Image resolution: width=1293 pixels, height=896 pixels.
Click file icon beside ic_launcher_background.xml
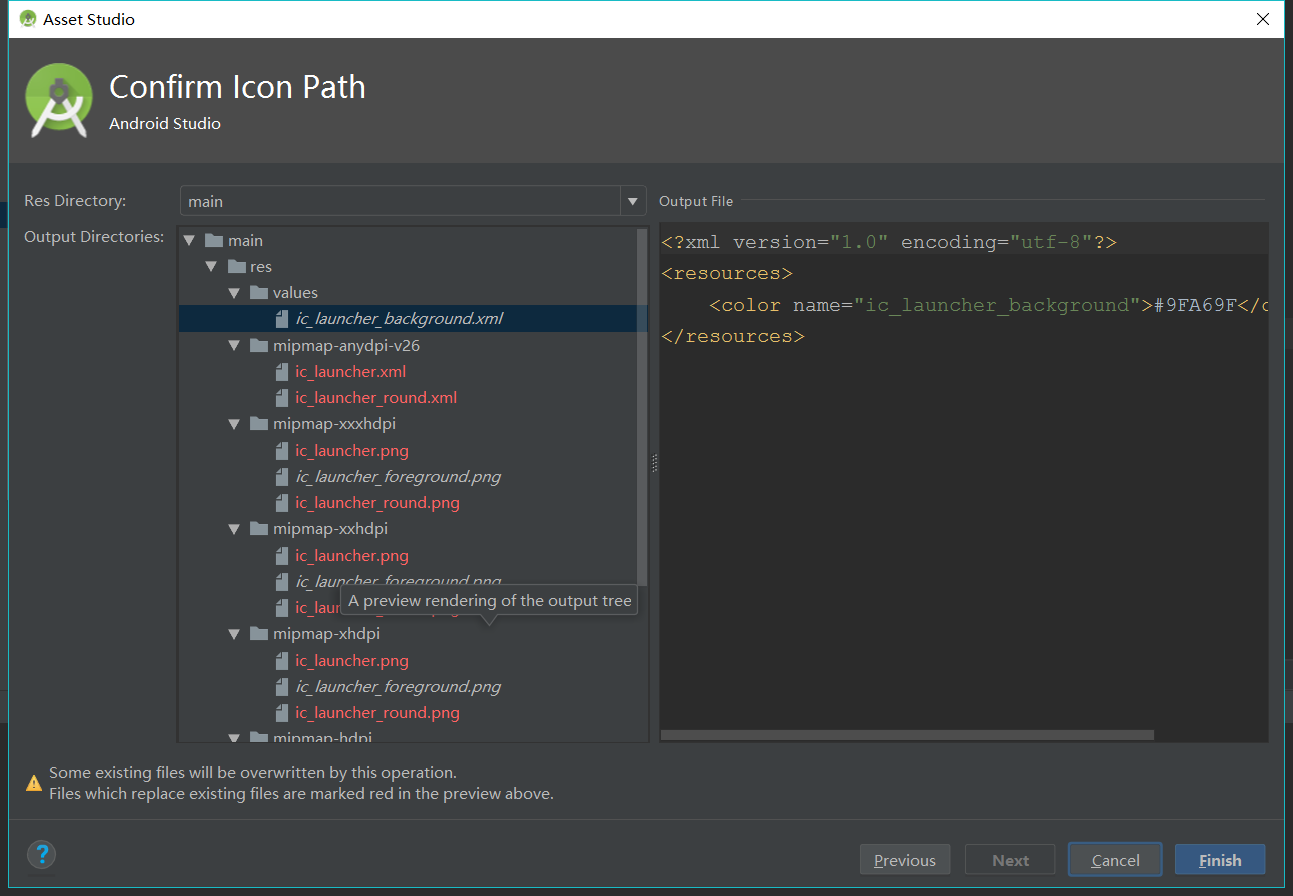click(x=281, y=319)
